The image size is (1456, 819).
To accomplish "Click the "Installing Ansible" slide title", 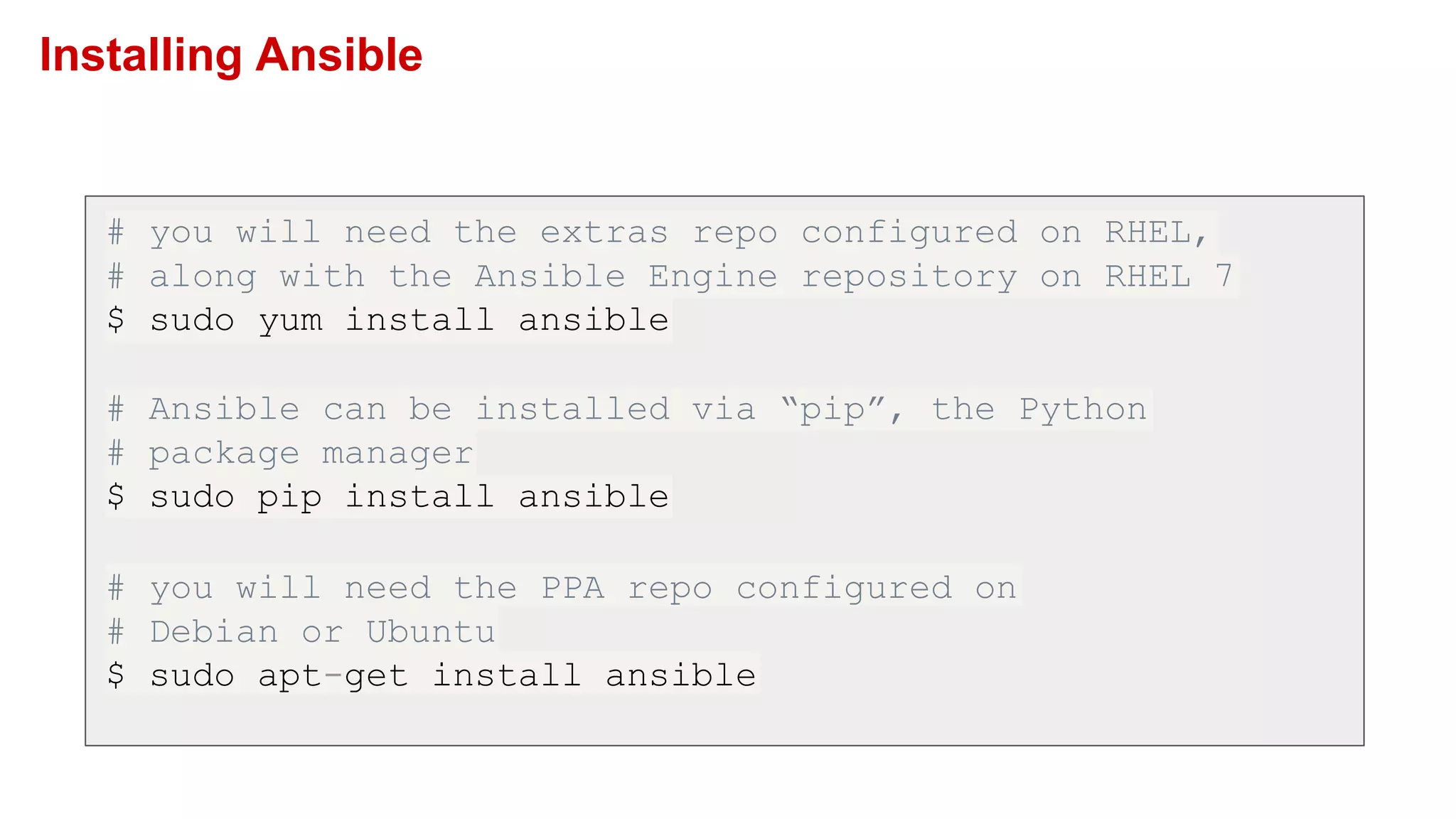I will click(x=231, y=55).
